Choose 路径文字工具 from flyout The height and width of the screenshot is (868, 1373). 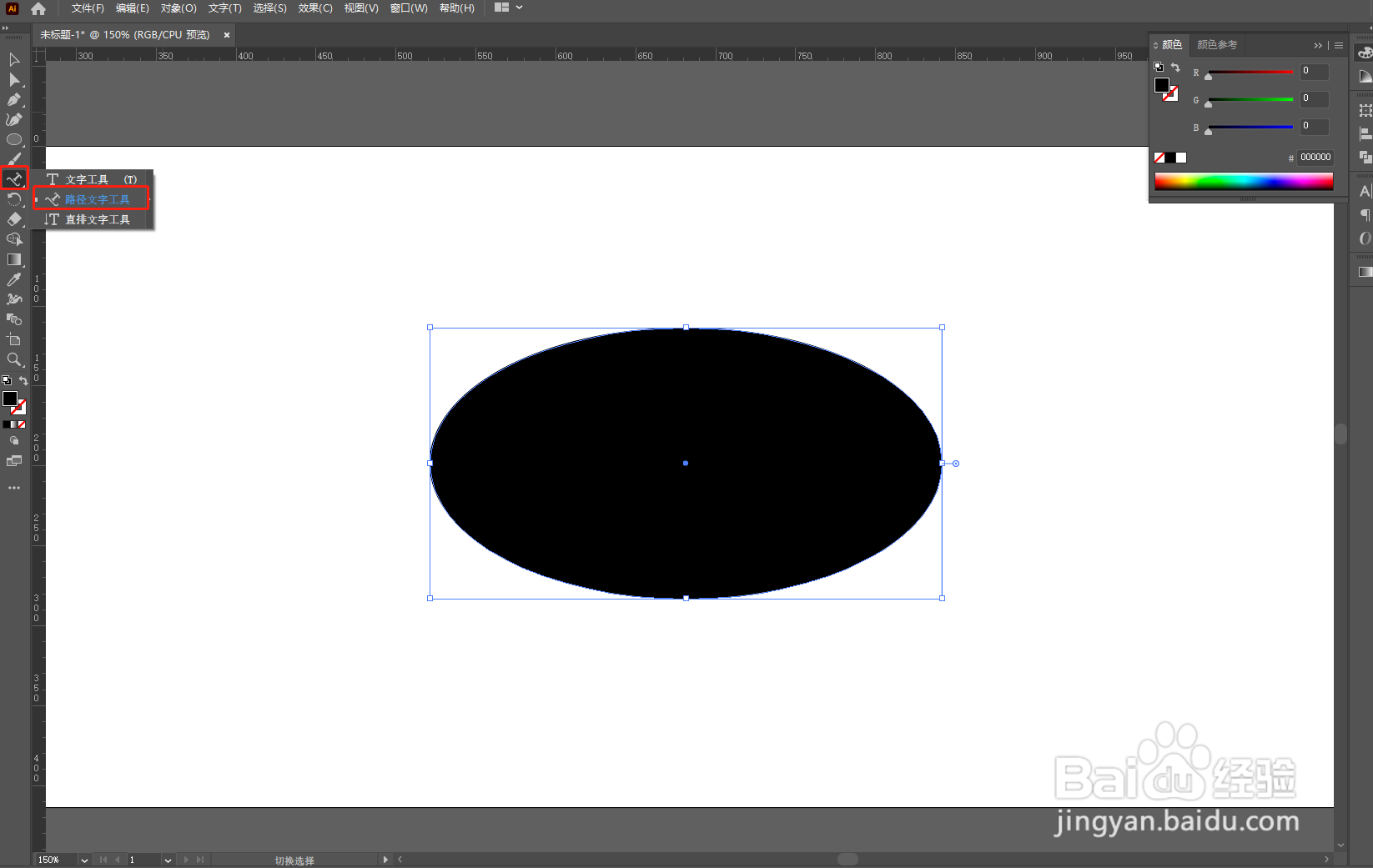pos(92,199)
